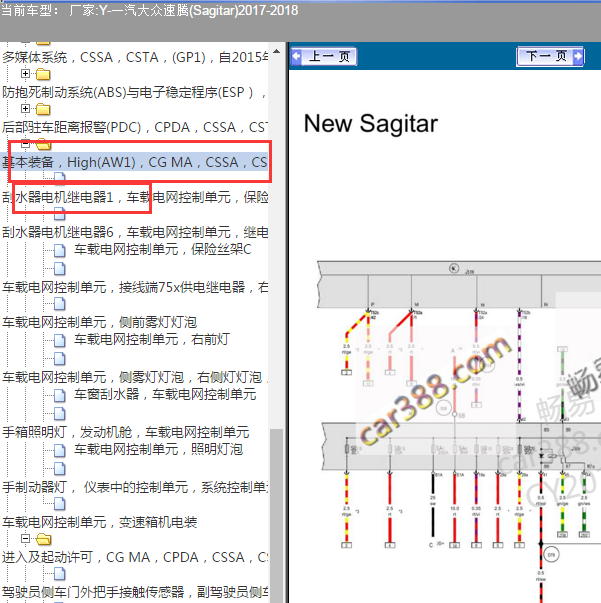This screenshot has width=601, height=603.
Task: Open document icon for 侧前雾灯灯泡
Action: pyautogui.click(x=60, y=304)
